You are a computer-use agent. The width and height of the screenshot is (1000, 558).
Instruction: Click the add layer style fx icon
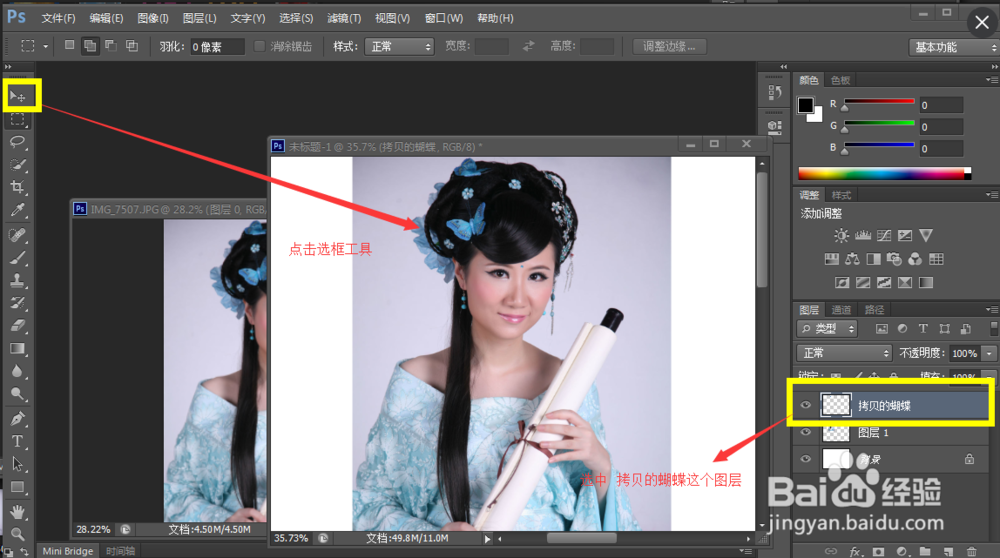pos(855,551)
